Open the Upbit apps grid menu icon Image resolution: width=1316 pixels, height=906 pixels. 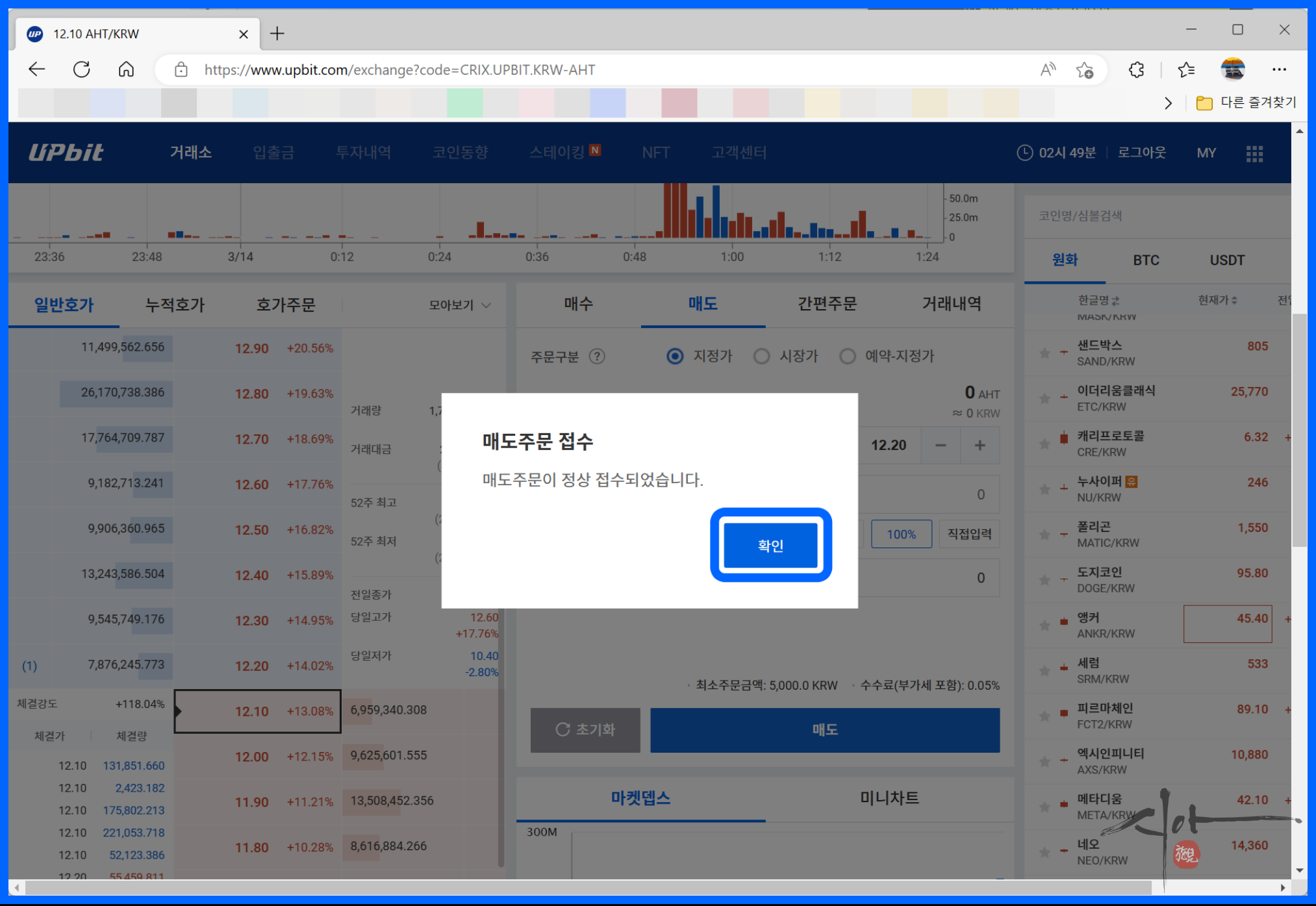click(x=1254, y=154)
